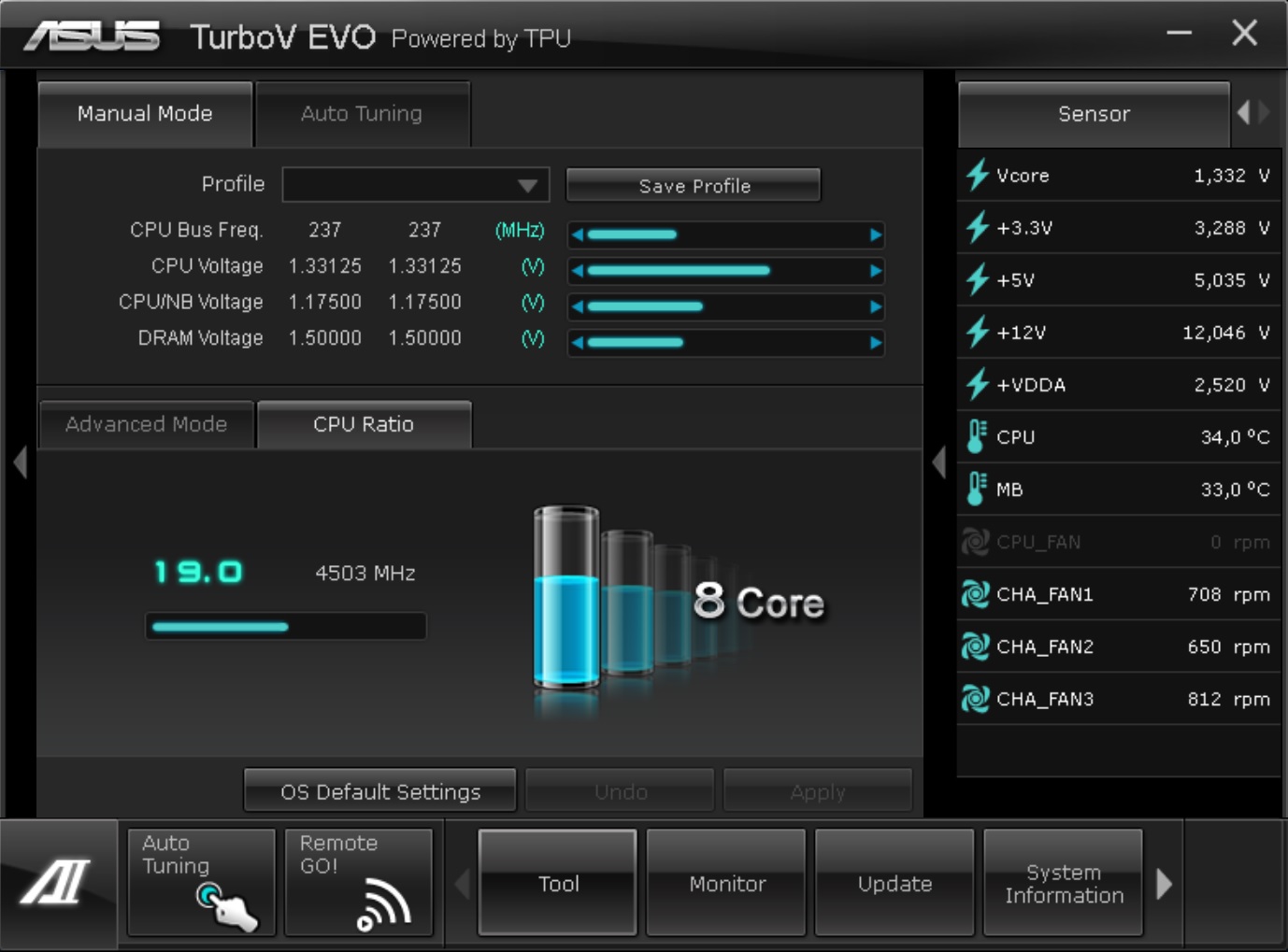Click the MB thermometer icon
Screen dimensions: 1288x952
click(977, 489)
